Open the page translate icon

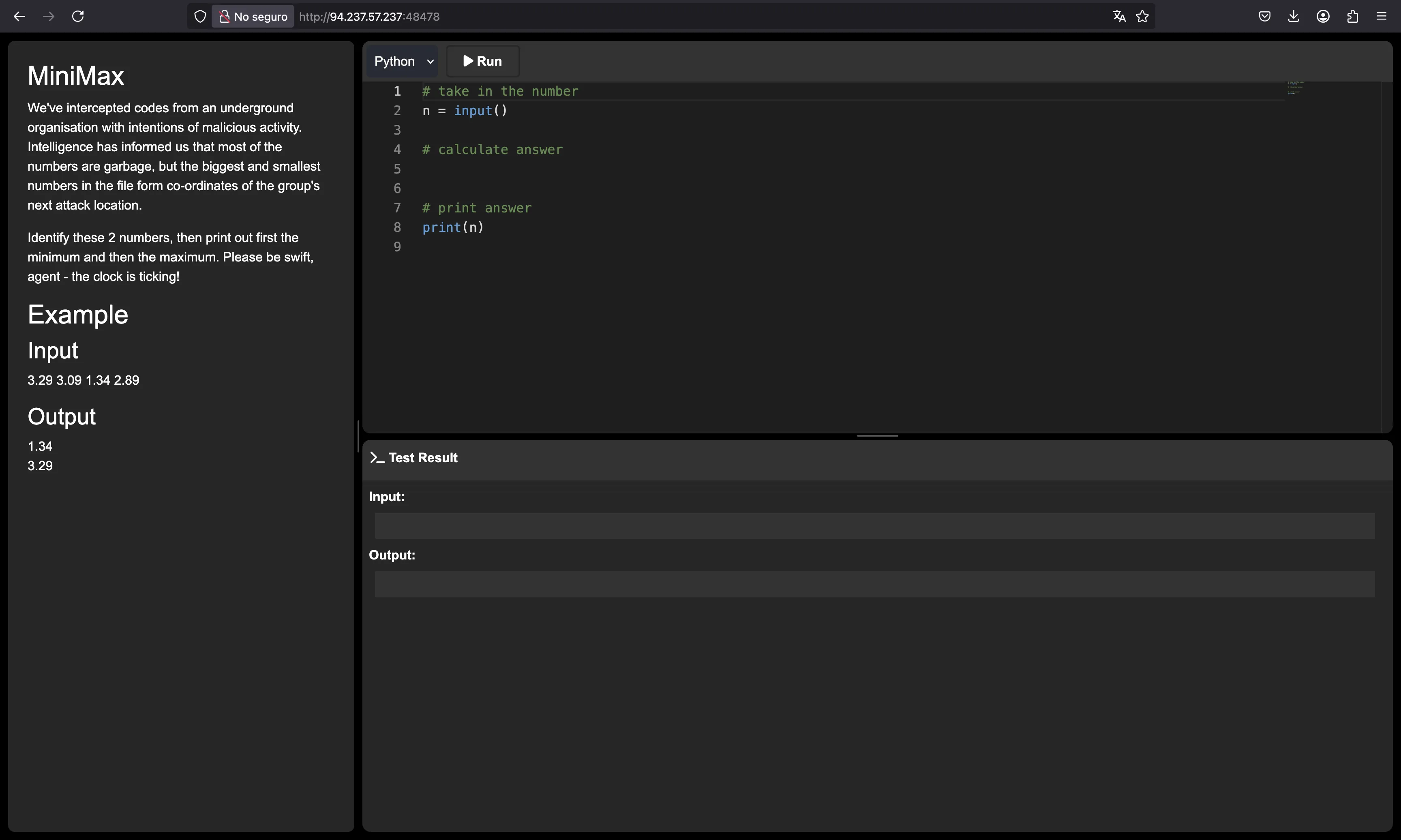click(x=1119, y=16)
